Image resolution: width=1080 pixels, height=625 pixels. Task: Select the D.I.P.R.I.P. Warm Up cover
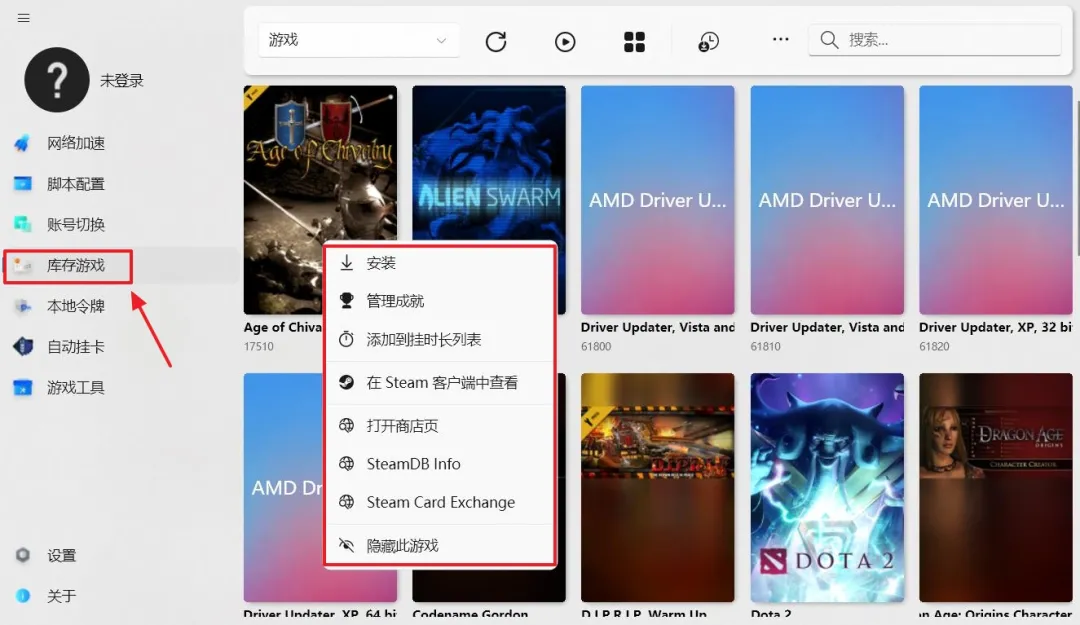[x=658, y=488]
